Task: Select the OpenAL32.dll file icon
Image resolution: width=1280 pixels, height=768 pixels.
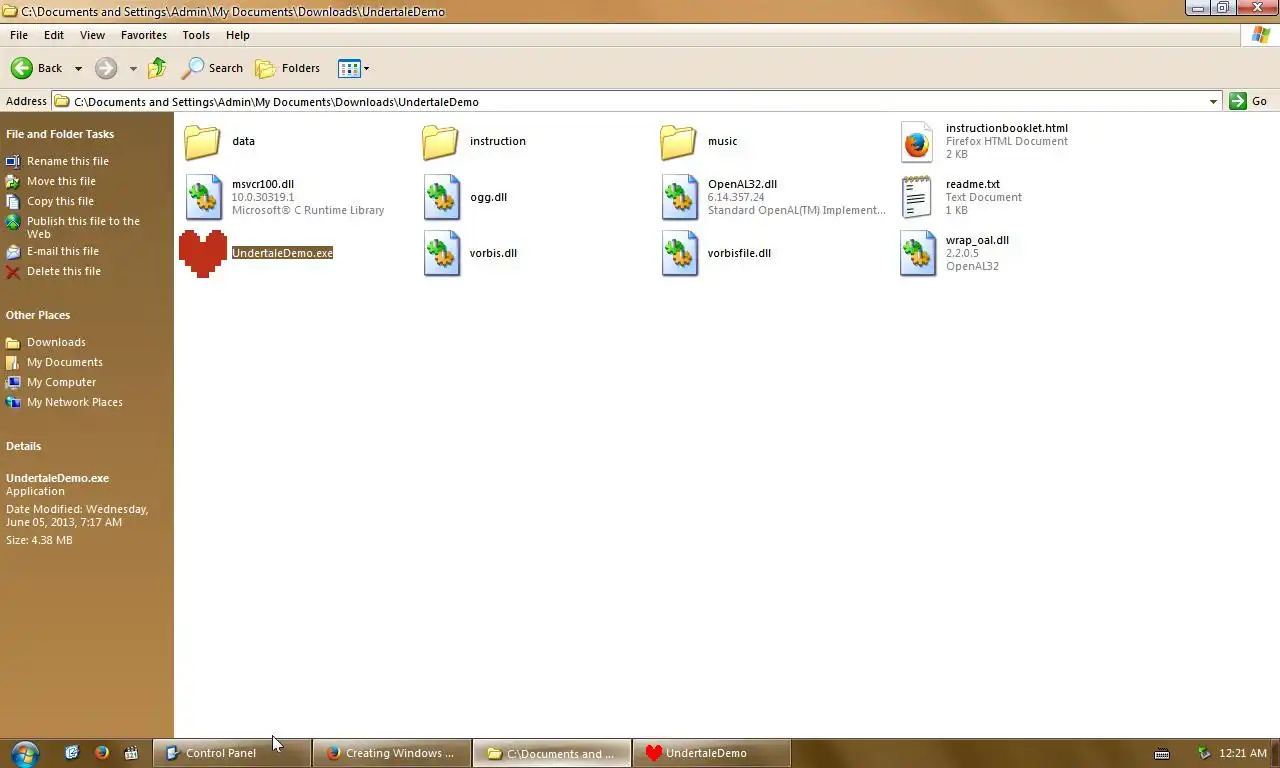Action: (679, 198)
